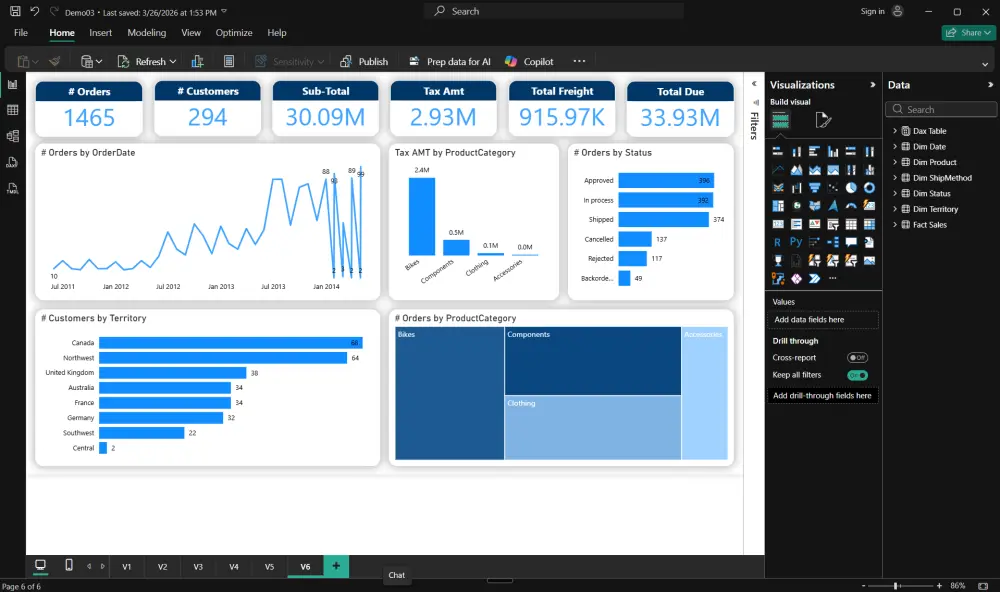Choose the Q&A speech bubble visual
1000x592 pixels.
click(x=851, y=242)
